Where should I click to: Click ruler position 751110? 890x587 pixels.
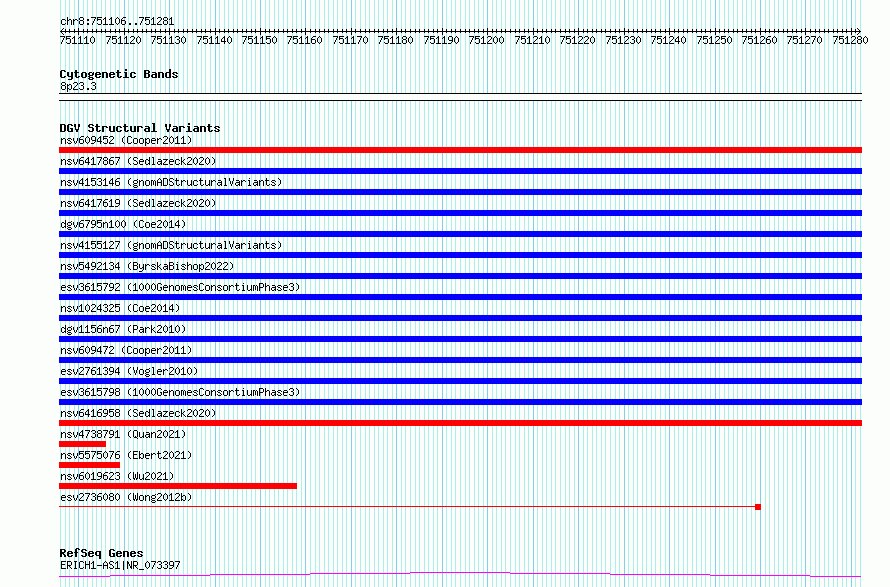tap(77, 40)
